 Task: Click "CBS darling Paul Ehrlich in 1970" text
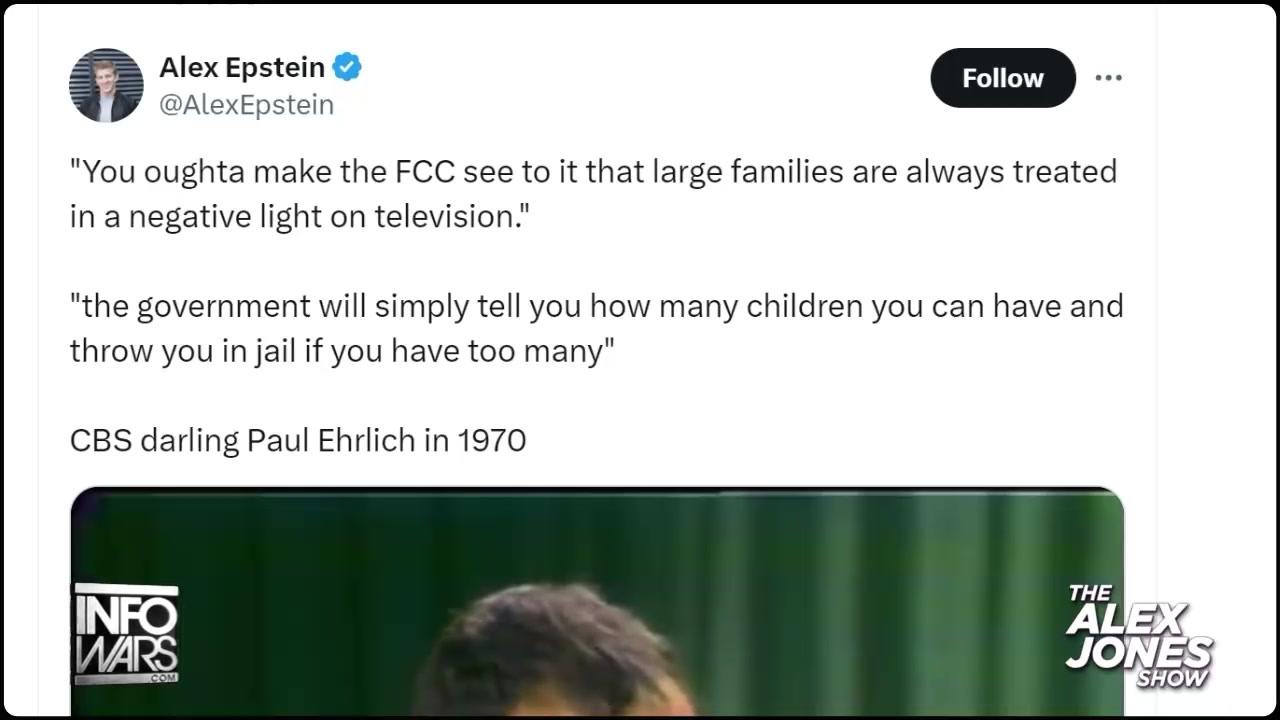click(297, 440)
